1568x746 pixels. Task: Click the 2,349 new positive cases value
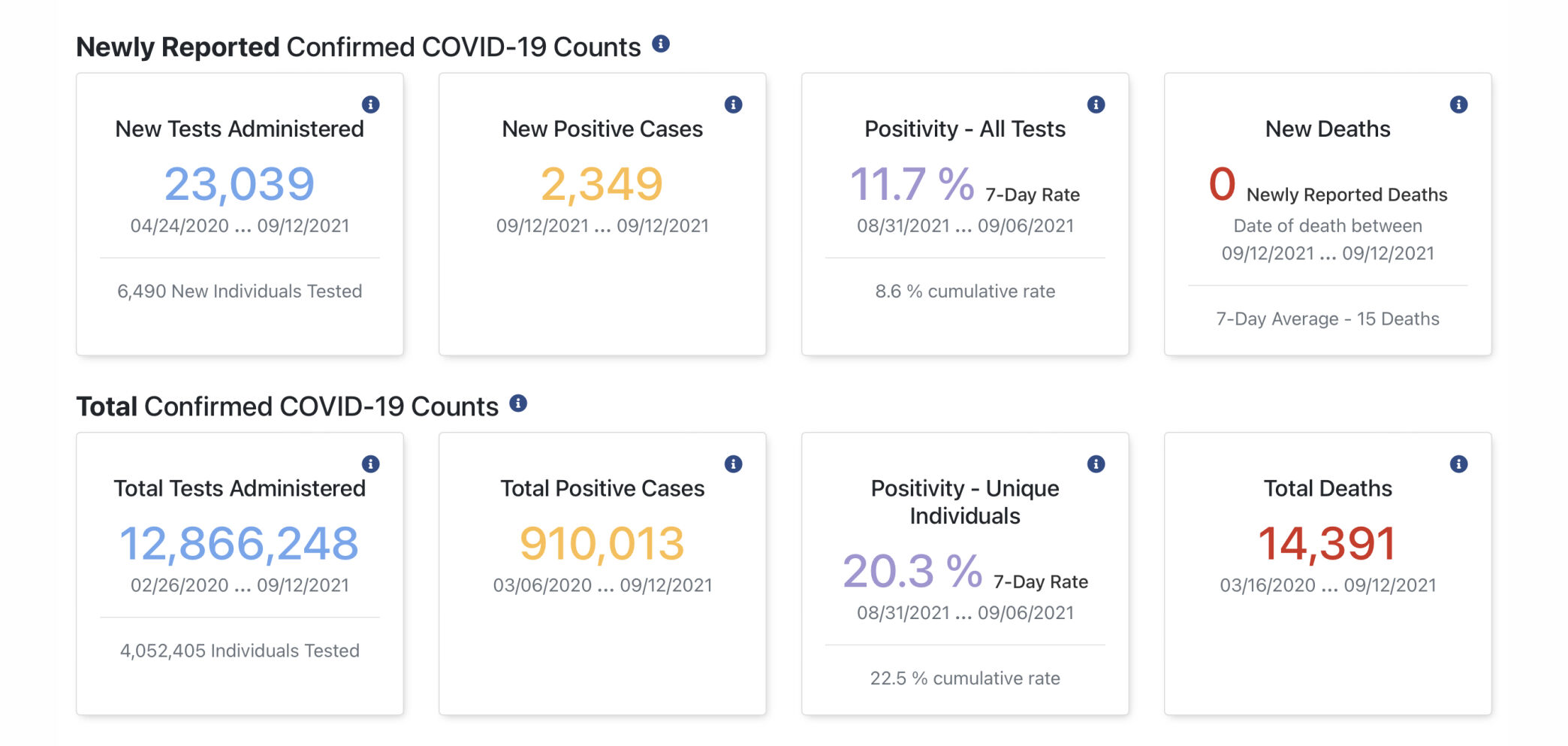tap(602, 183)
